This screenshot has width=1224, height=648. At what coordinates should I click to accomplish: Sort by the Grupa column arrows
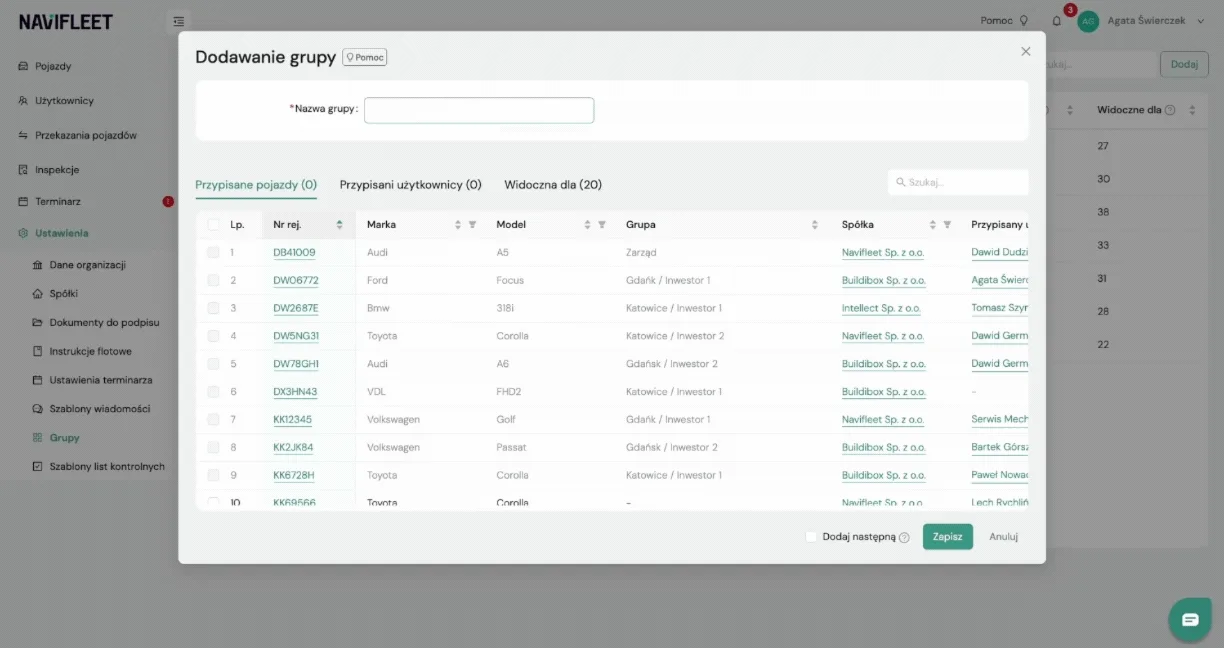click(x=815, y=225)
